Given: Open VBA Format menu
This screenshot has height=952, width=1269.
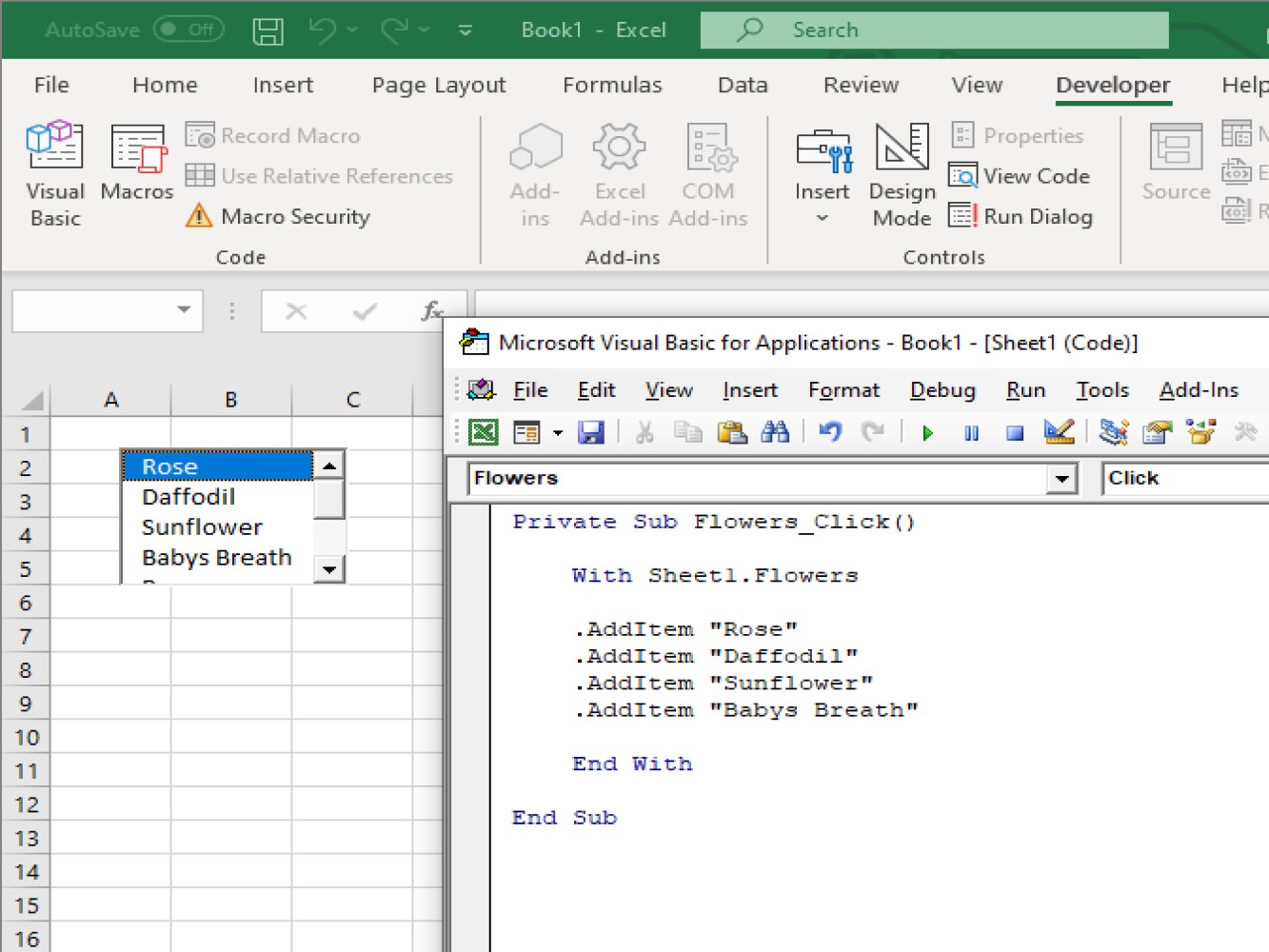Looking at the screenshot, I should point(843,390).
